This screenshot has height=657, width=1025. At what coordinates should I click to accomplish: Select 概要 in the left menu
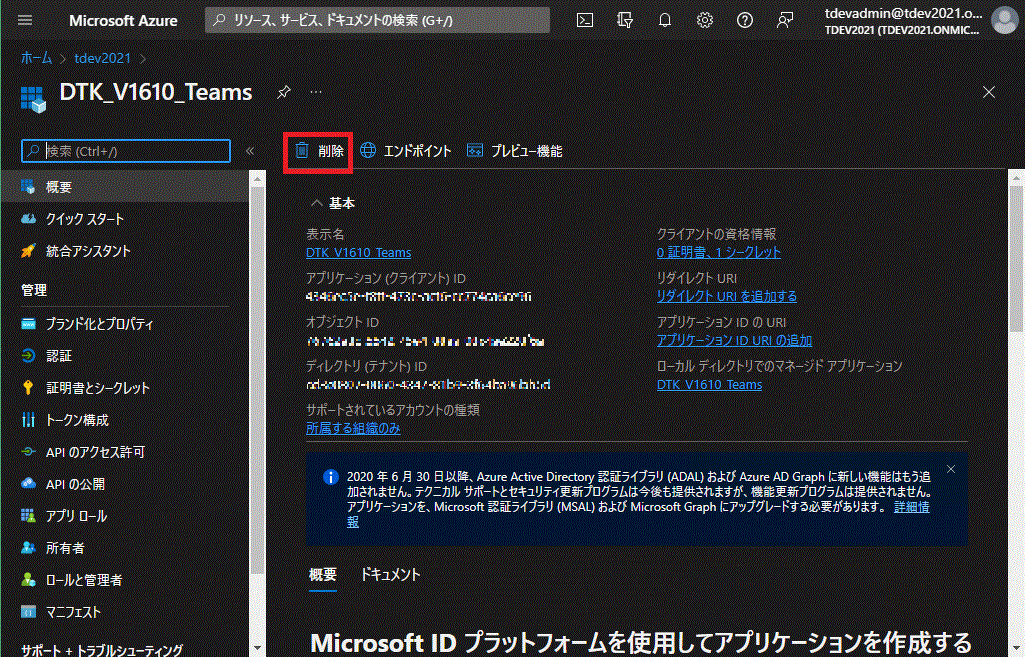pos(125,187)
